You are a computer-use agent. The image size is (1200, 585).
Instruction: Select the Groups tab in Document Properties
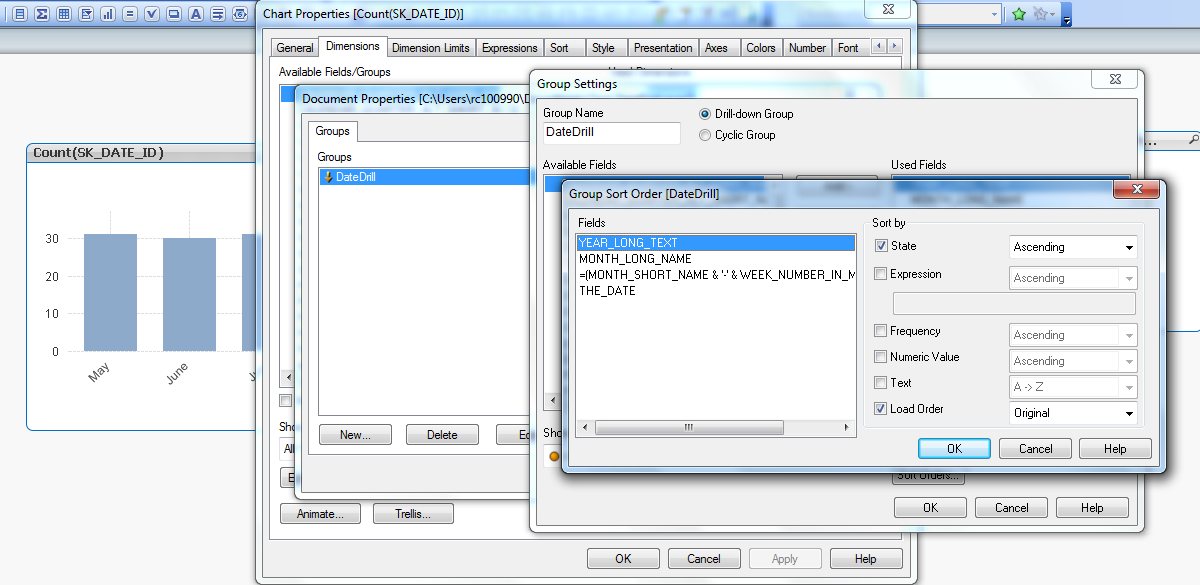(x=333, y=131)
